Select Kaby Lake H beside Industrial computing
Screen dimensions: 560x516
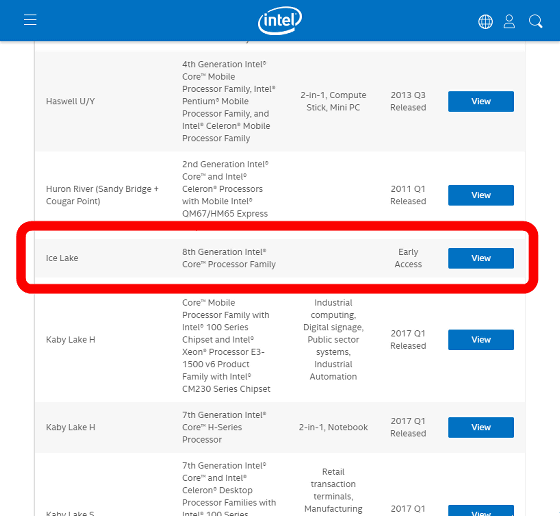70,340
